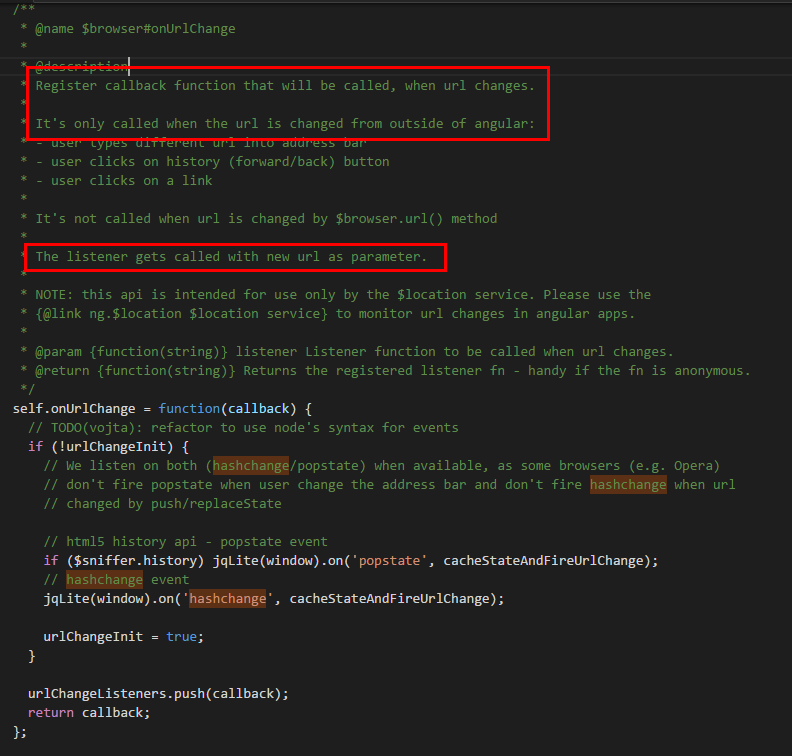Click highlighted 'hashchange' string in jqLite call

231,598
